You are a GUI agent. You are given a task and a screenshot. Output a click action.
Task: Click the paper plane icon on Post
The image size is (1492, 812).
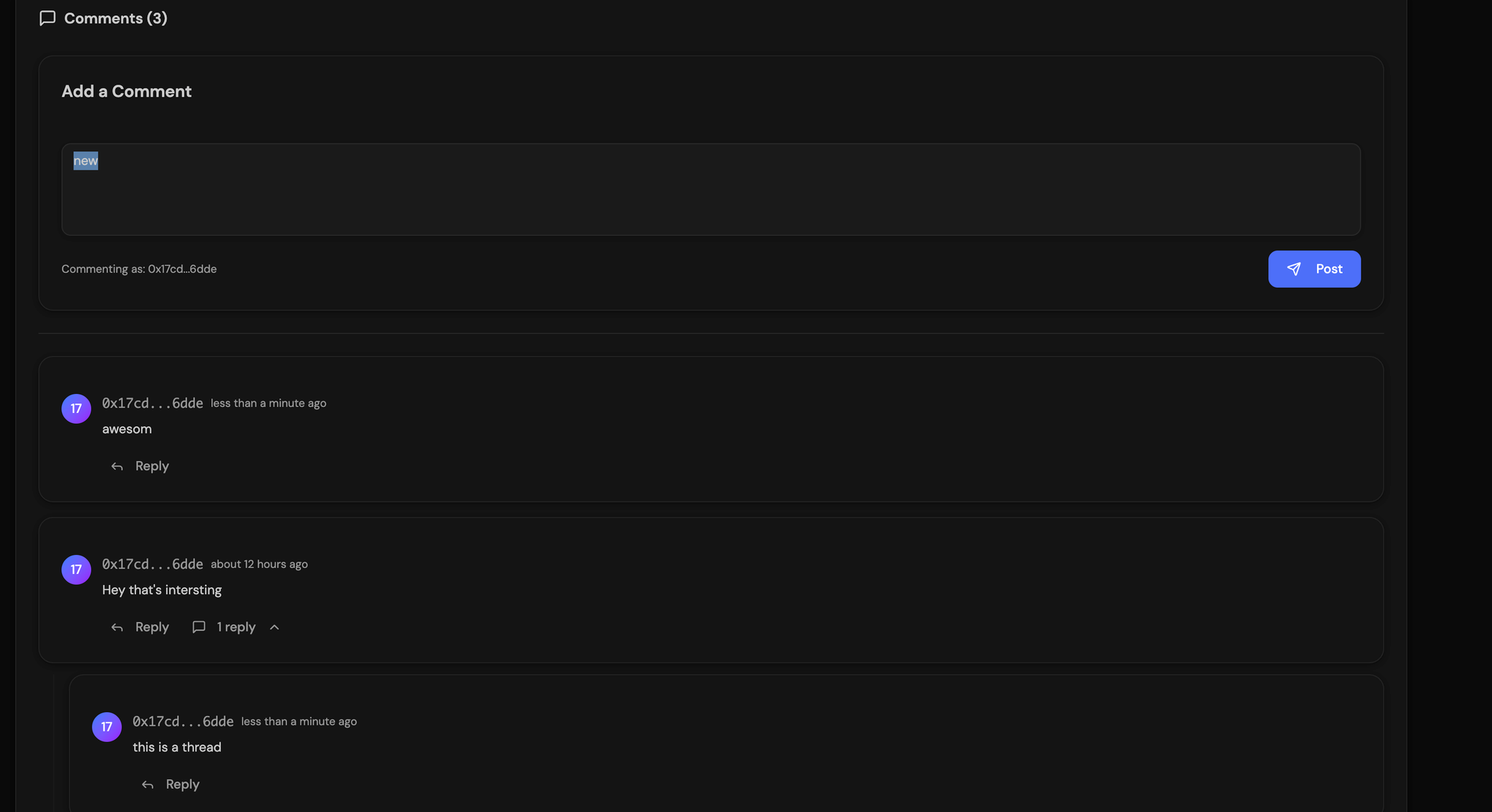point(1294,269)
